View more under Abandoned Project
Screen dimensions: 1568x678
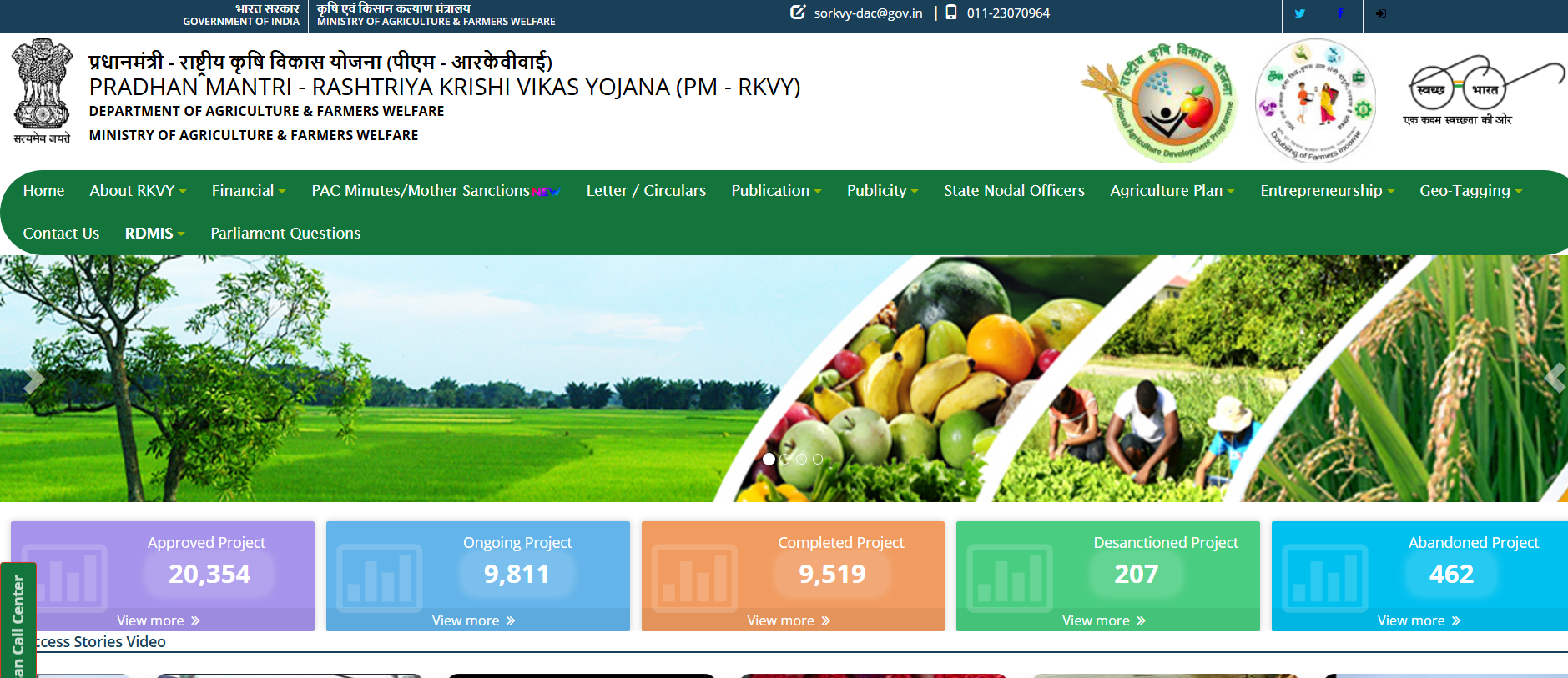[1419, 620]
